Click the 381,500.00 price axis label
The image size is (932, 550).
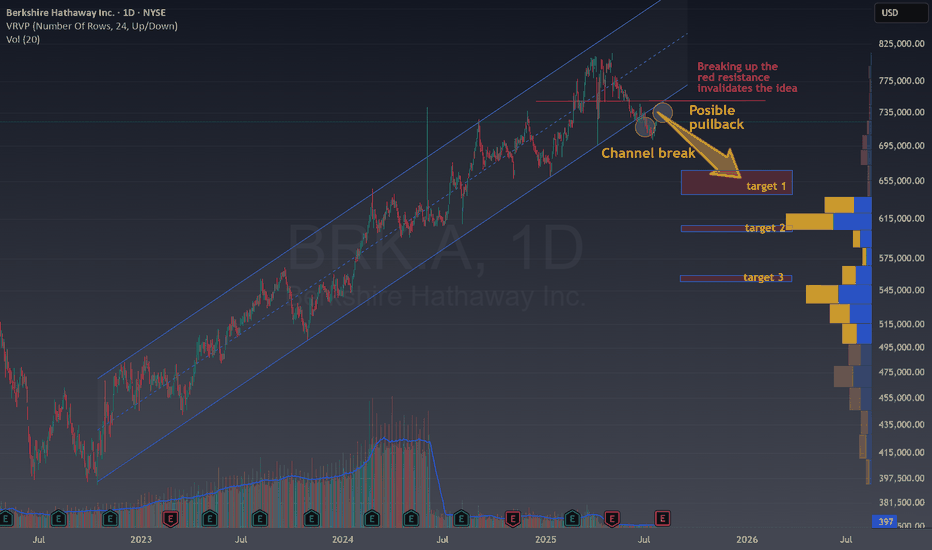pos(902,502)
